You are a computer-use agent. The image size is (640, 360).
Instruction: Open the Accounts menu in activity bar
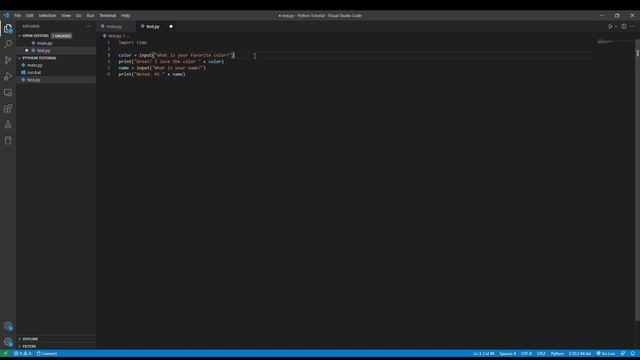pos(8,326)
